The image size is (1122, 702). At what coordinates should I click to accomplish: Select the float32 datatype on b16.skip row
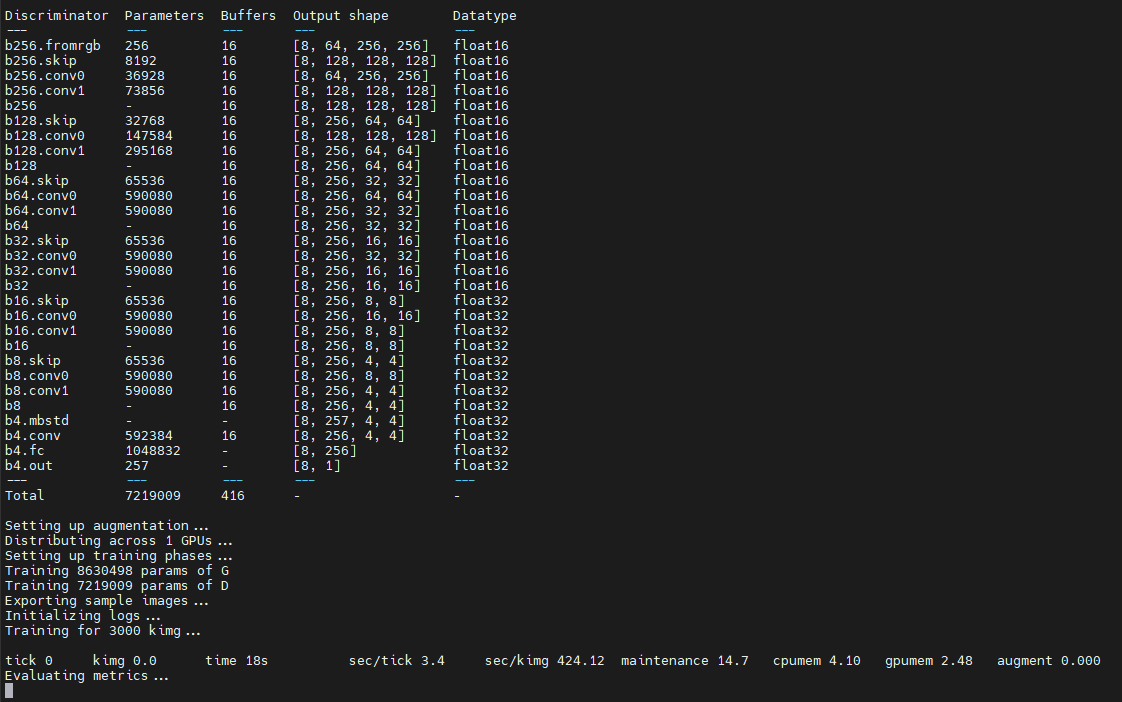(x=481, y=300)
